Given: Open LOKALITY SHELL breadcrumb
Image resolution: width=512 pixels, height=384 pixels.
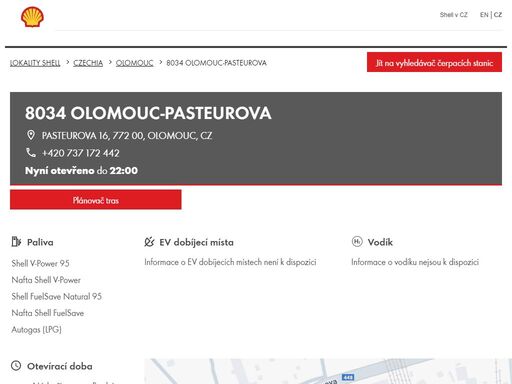Looking at the screenshot, I should (x=35, y=63).
